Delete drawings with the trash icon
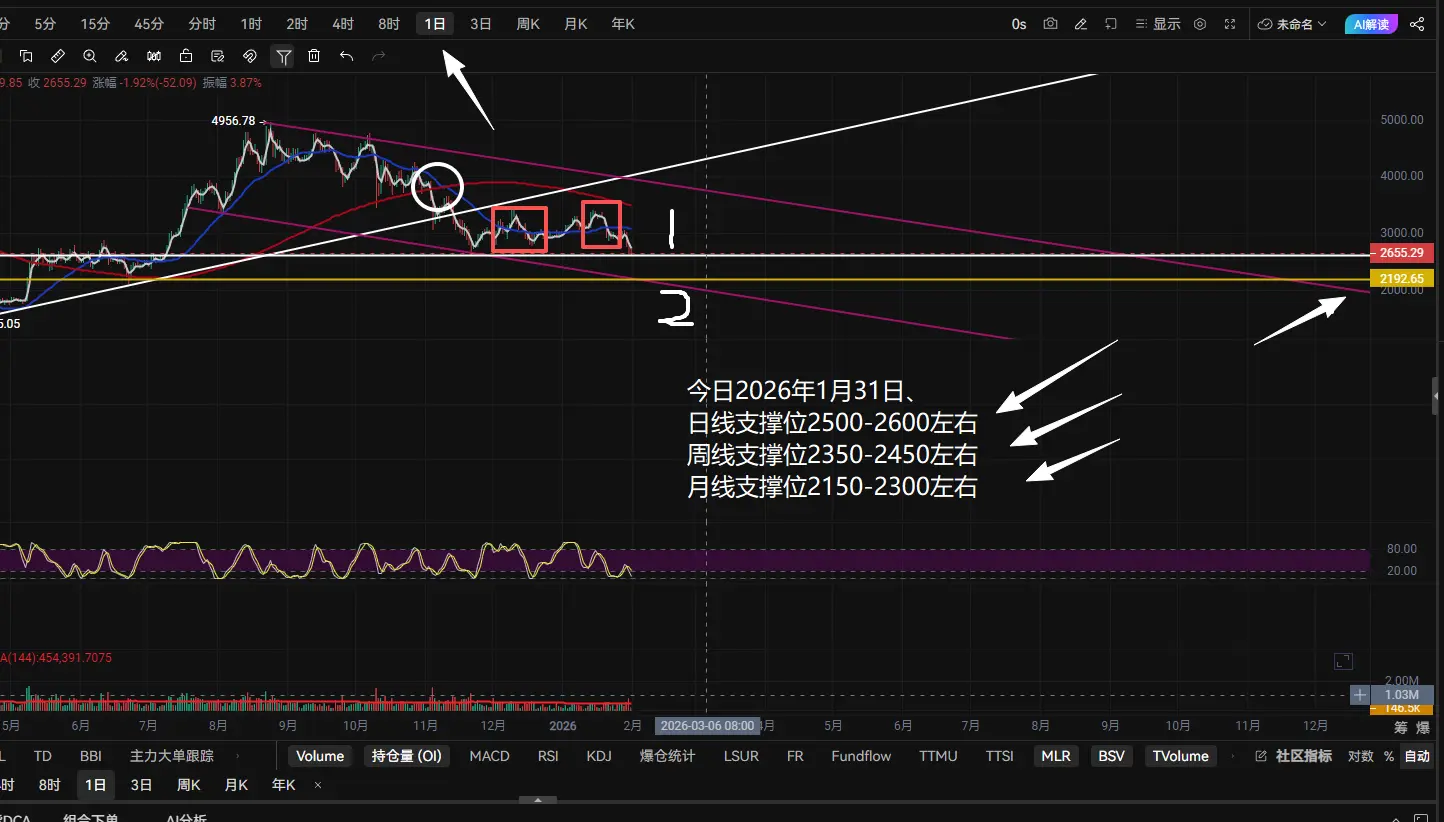This screenshot has width=1444, height=822. coord(314,56)
